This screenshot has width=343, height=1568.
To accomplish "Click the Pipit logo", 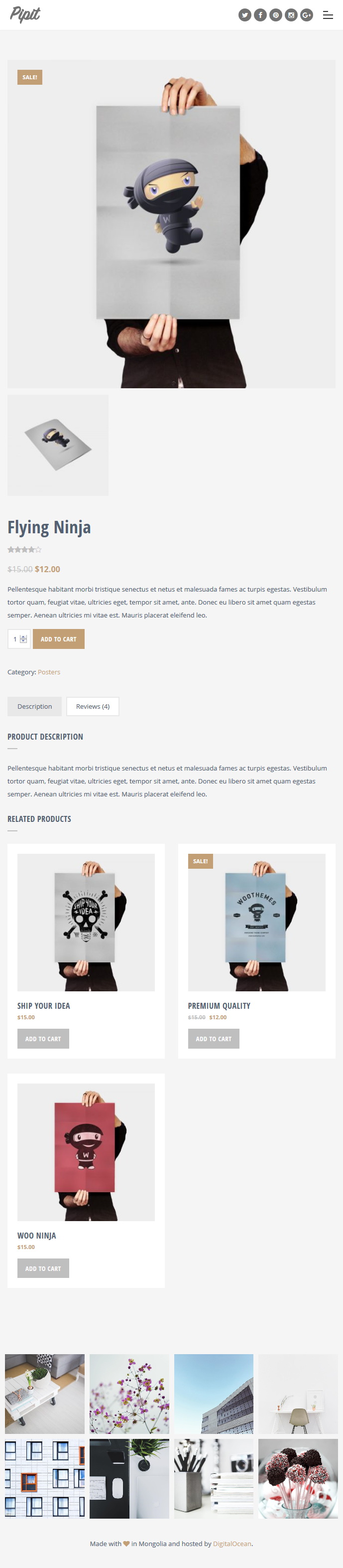I will click(x=25, y=14).
